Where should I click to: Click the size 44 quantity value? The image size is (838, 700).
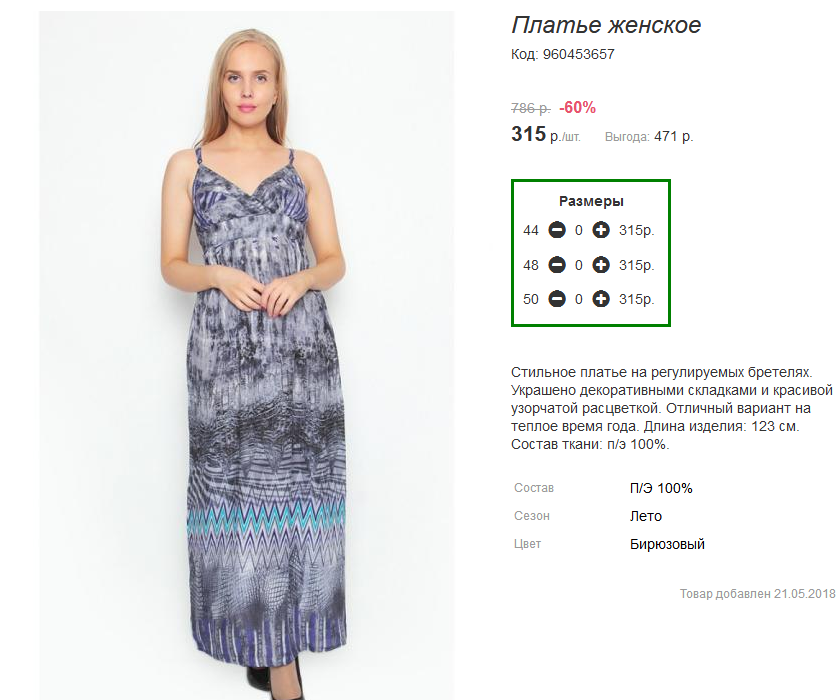(579, 231)
